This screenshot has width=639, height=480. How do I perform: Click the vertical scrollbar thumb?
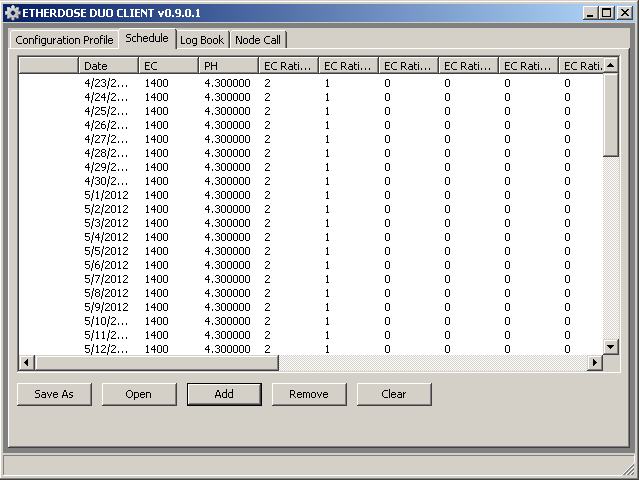pyautogui.click(x=610, y=114)
